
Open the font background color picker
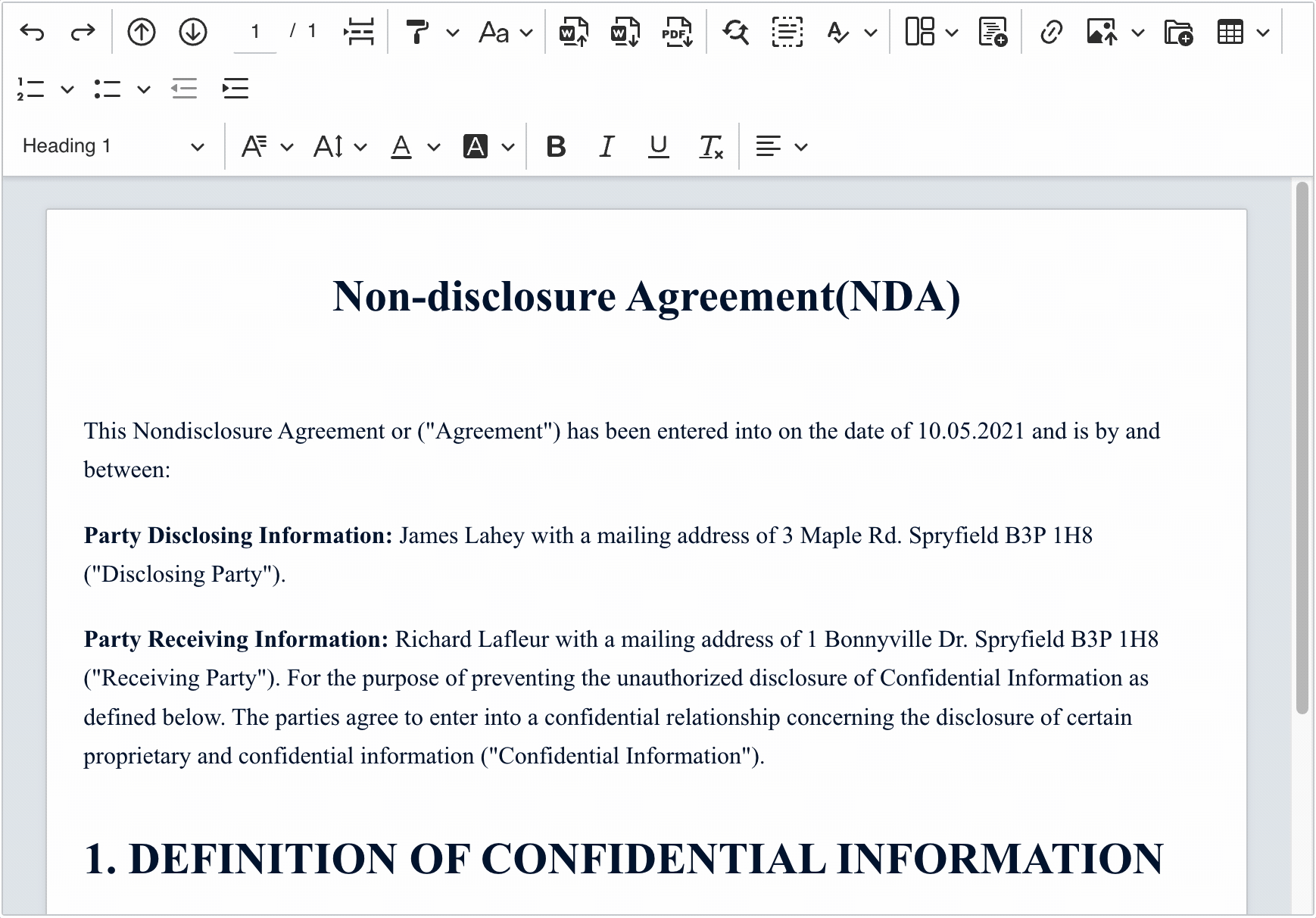coord(507,146)
